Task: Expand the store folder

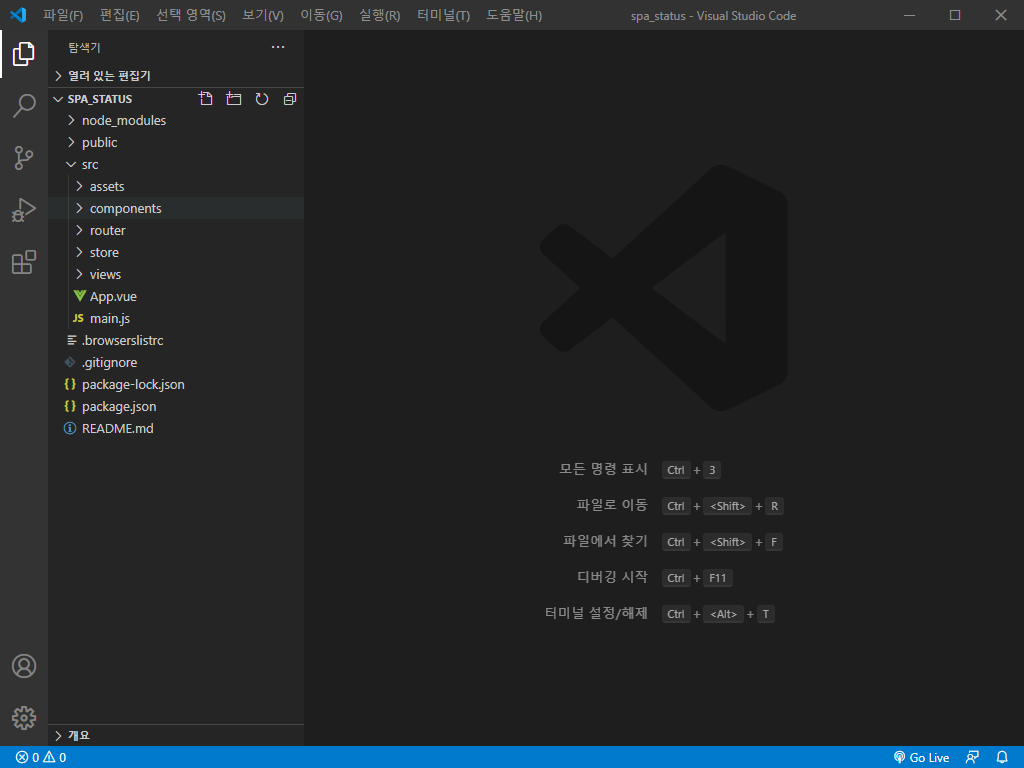Action: [x=176, y=253]
